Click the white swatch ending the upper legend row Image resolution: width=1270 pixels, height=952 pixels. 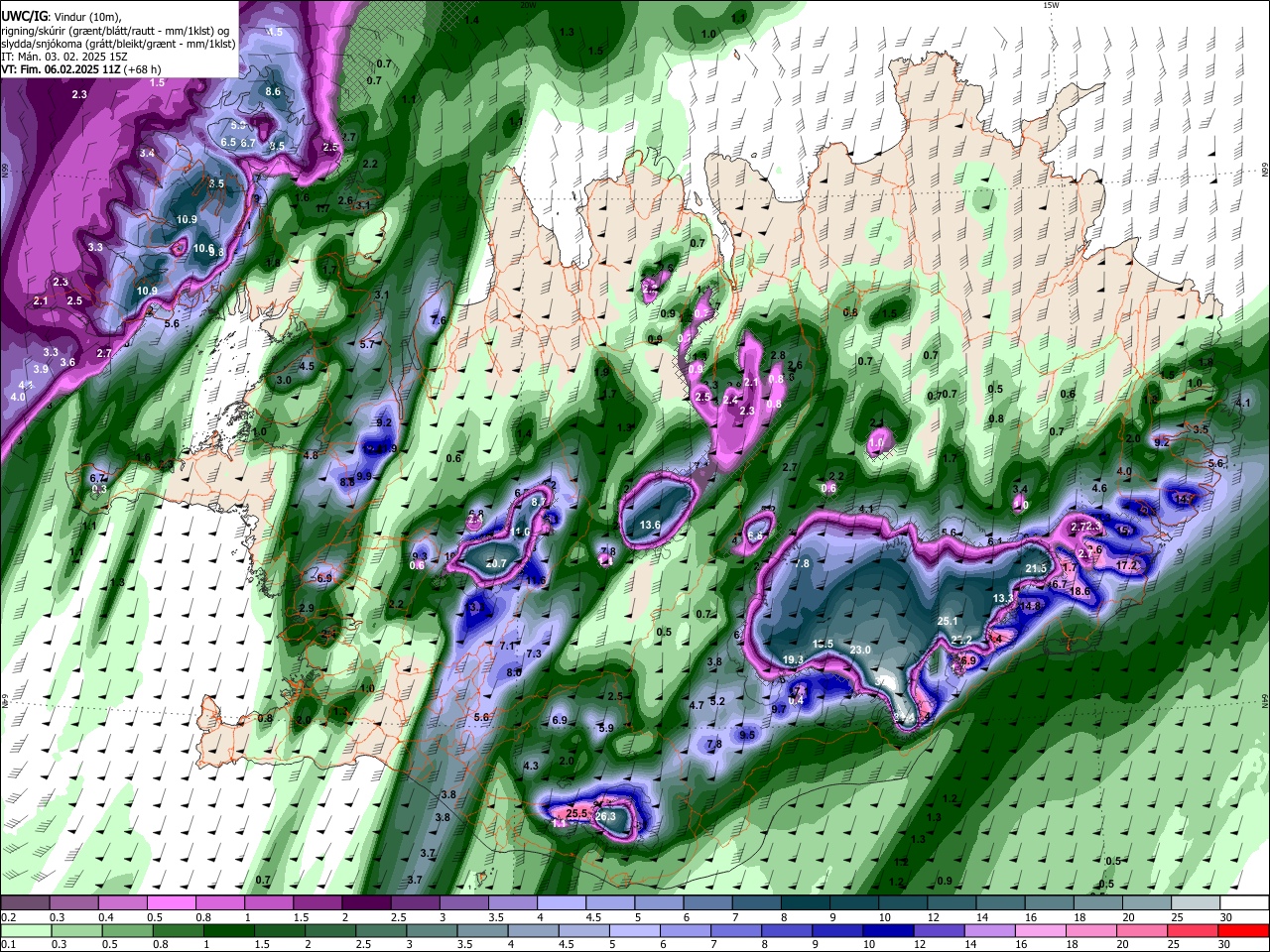coord(1244,902)
